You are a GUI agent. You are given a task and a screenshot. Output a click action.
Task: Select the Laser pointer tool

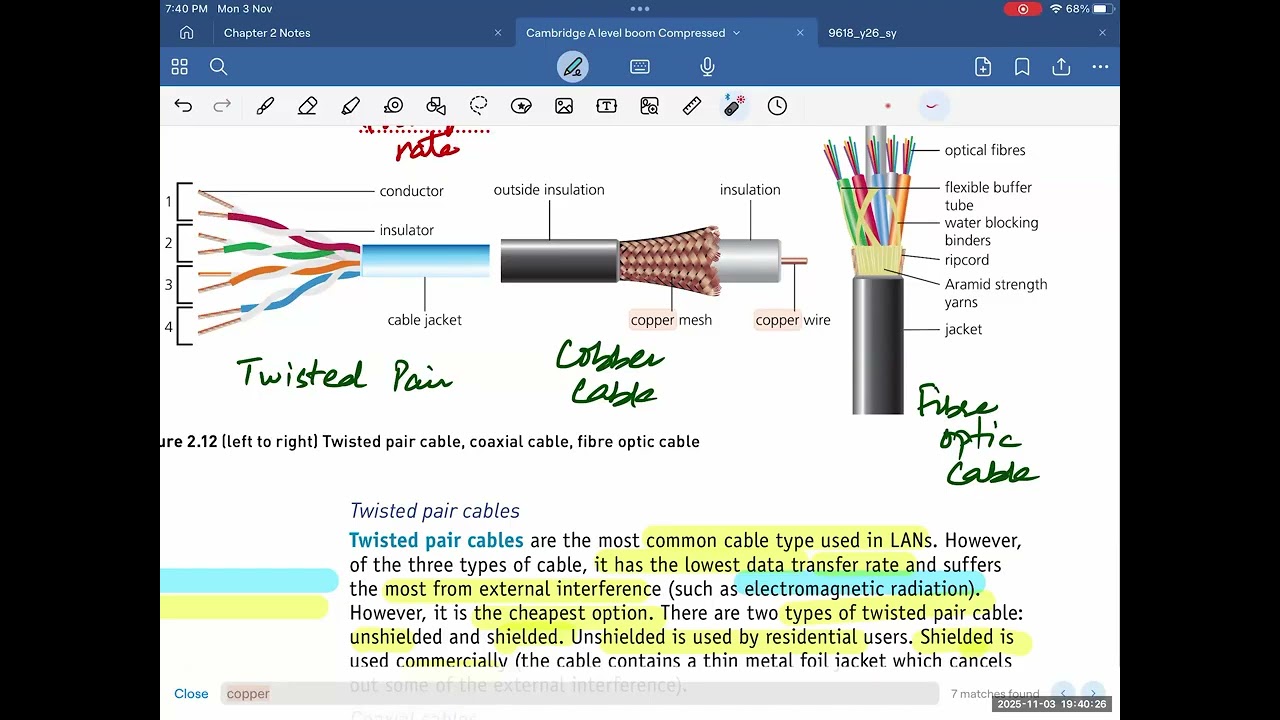[734, 106]
